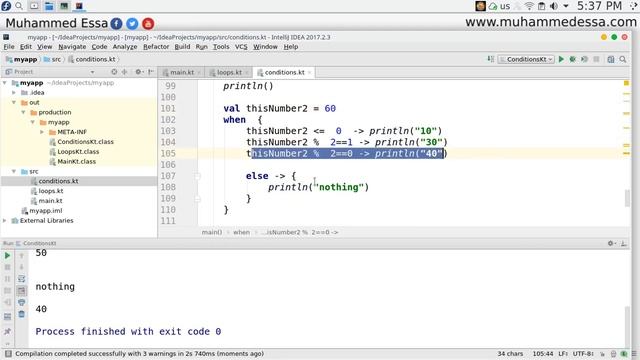Open the VCS menu
Viewport: 640px width, 360px height.
tap(241, 47)
